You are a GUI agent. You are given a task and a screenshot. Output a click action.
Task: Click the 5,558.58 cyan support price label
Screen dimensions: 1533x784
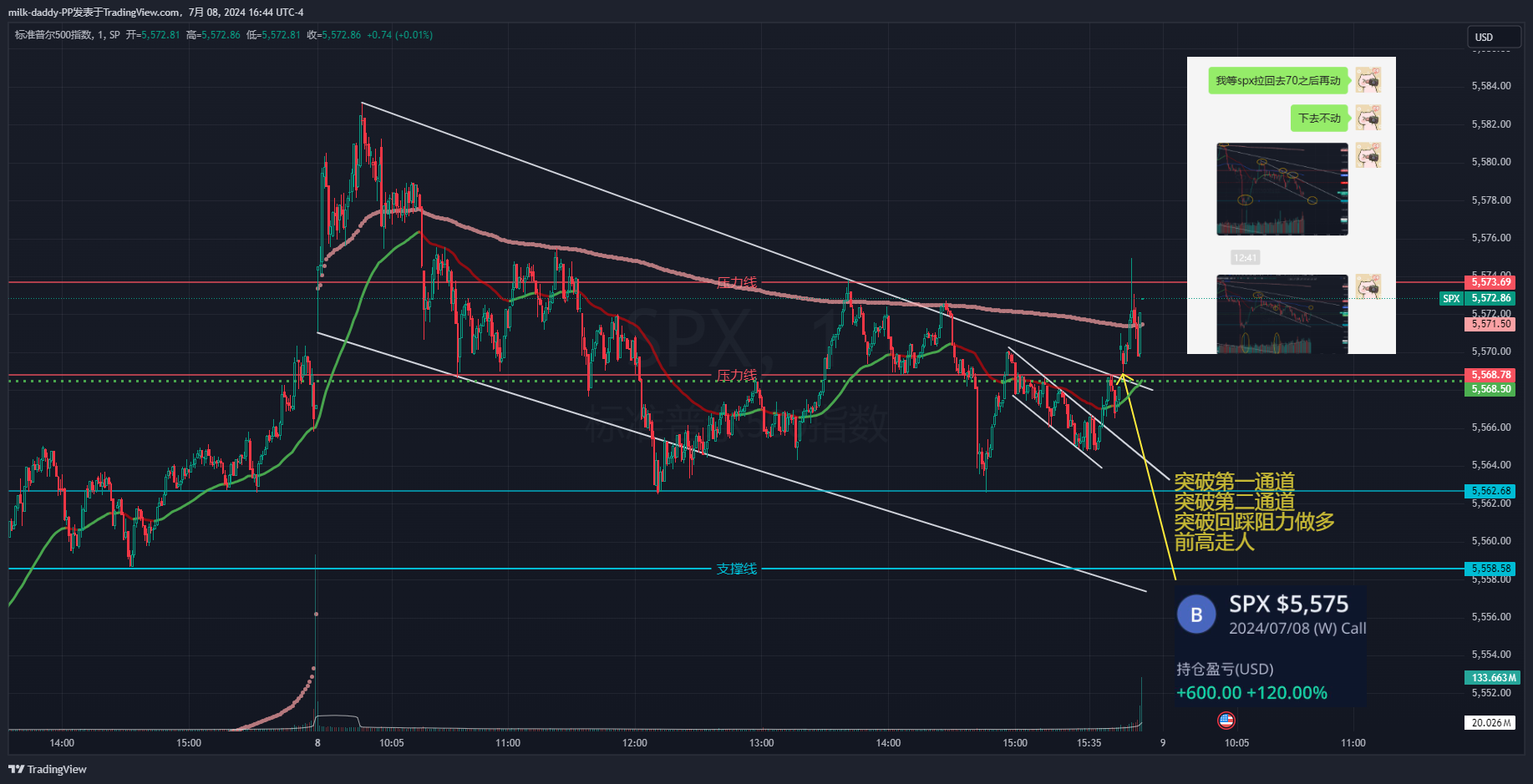pyautogui.click(x=1490, y=569)
